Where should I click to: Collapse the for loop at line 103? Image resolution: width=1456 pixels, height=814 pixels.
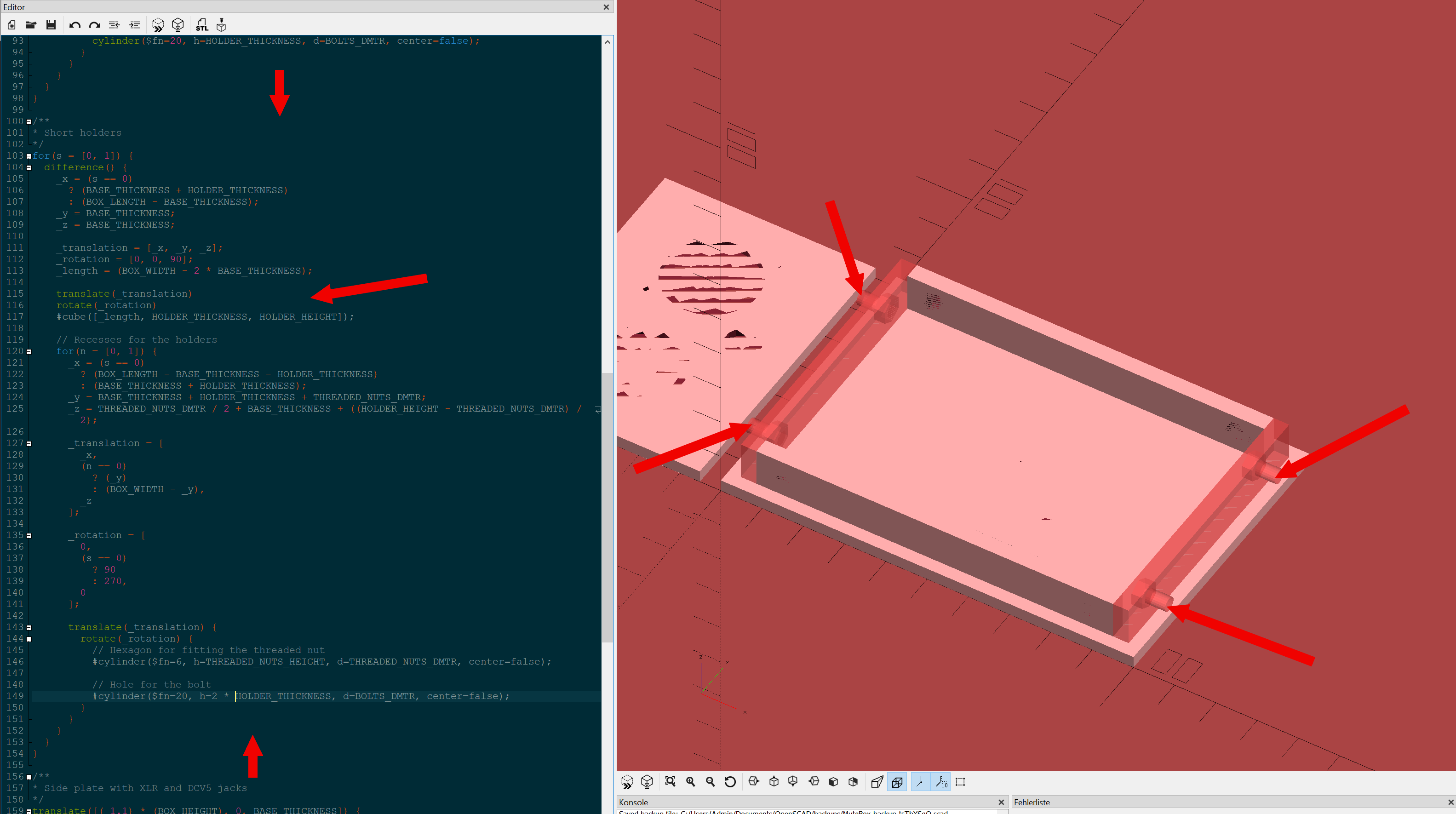[29, 155]
